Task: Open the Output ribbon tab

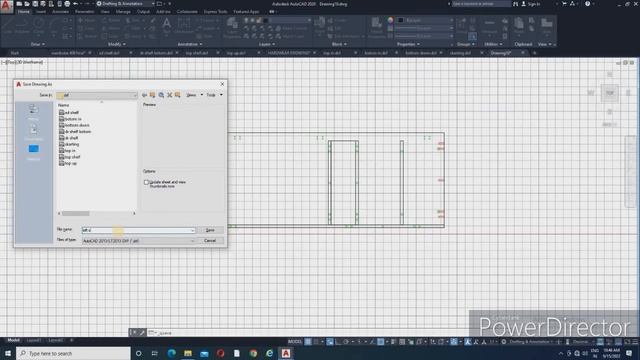Action: (x=143, y=12)
